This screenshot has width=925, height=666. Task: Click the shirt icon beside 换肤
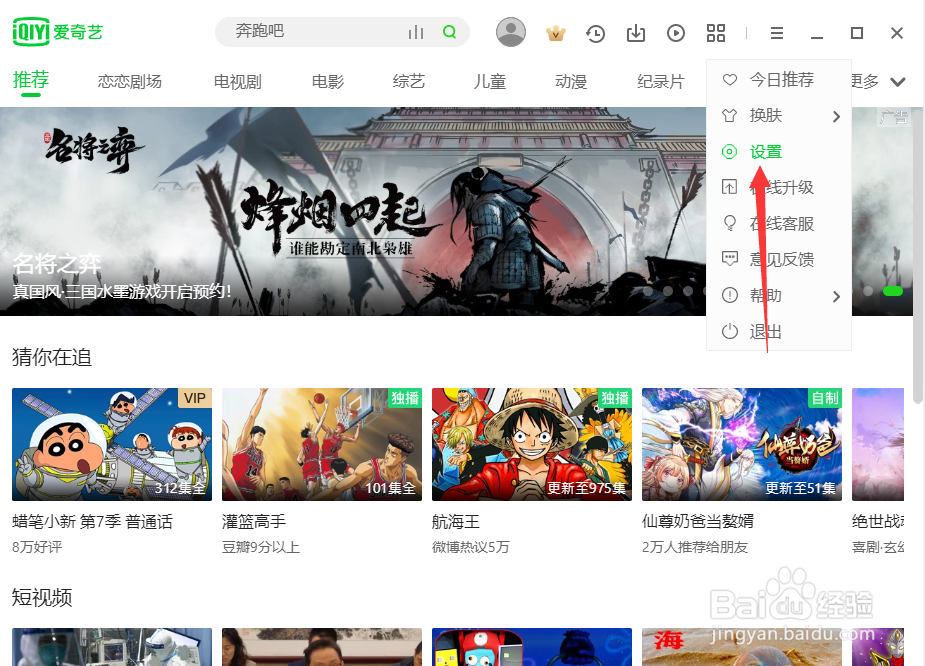tap(730, 116)
